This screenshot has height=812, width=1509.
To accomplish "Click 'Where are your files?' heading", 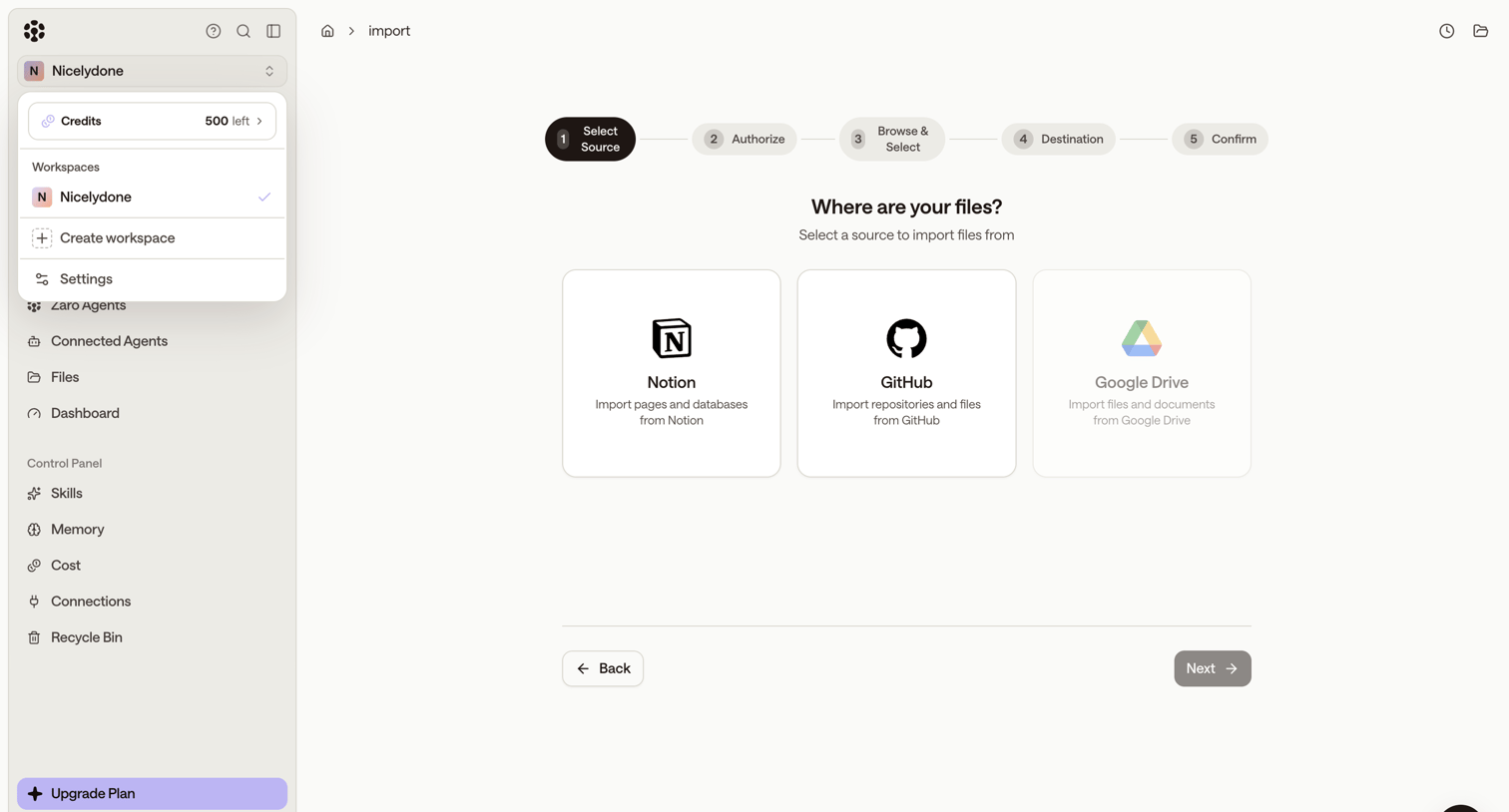I will [x=906, y=206].
